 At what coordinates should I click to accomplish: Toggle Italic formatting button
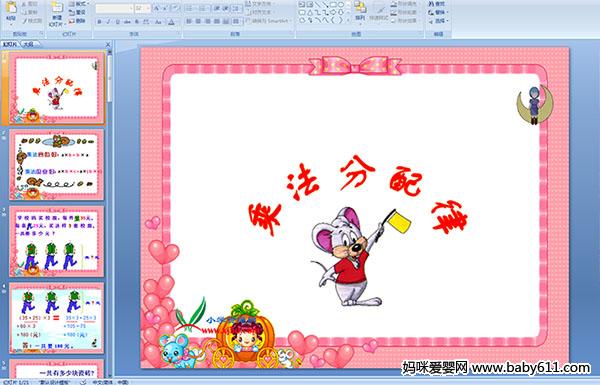pyautogui.click(x=108, y=22)
